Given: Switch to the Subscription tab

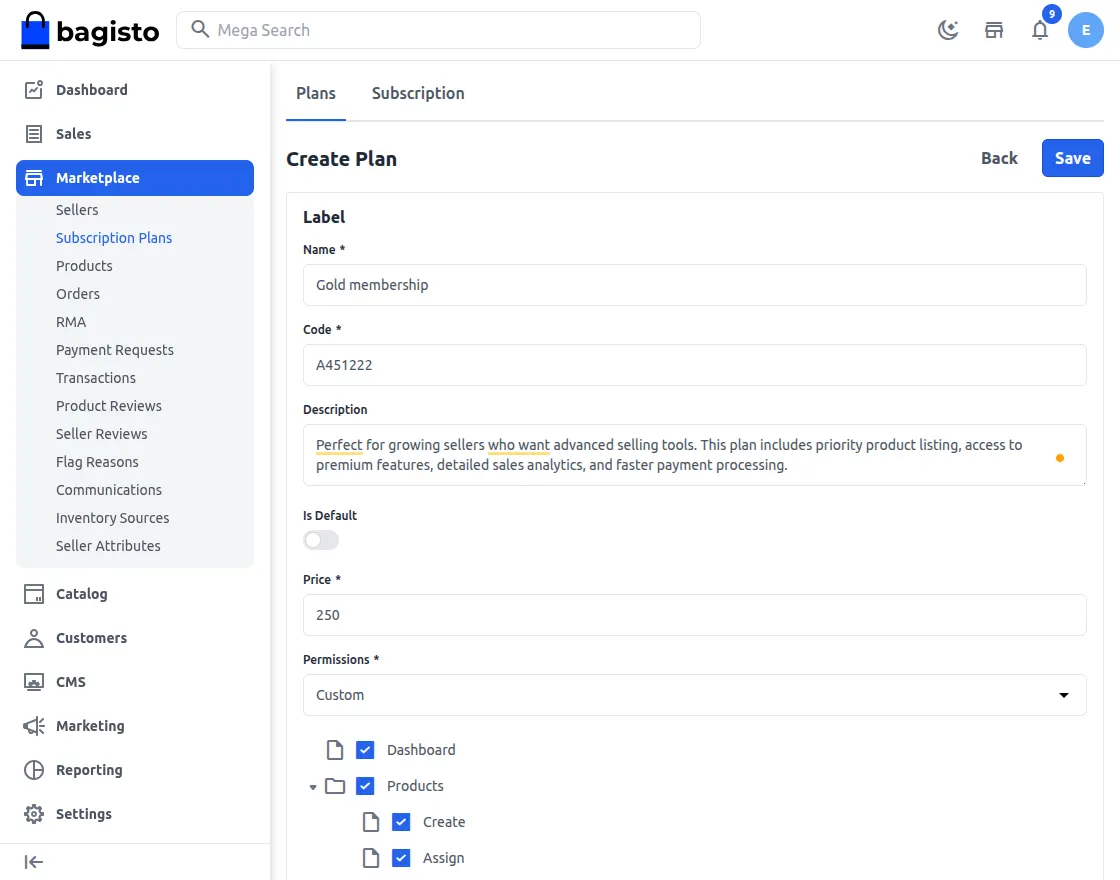Looking at the screenshot, I should tap(418, 93).
